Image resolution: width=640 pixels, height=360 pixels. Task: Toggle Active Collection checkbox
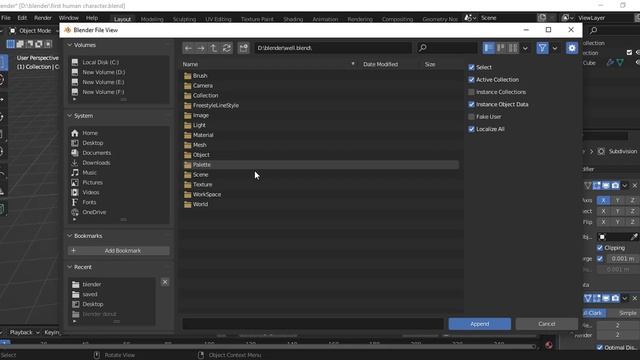471,80
